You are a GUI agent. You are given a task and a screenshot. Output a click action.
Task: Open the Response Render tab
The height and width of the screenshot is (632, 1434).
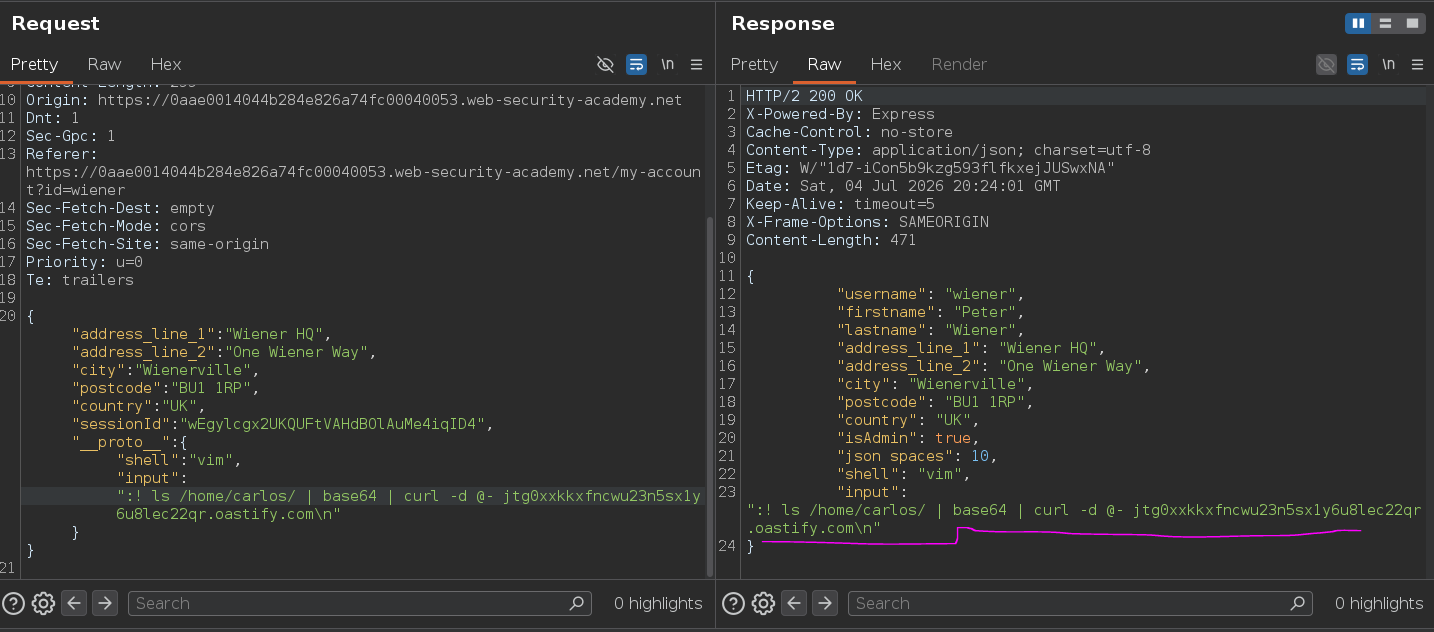pyautogui.click(x=959, y=64)
